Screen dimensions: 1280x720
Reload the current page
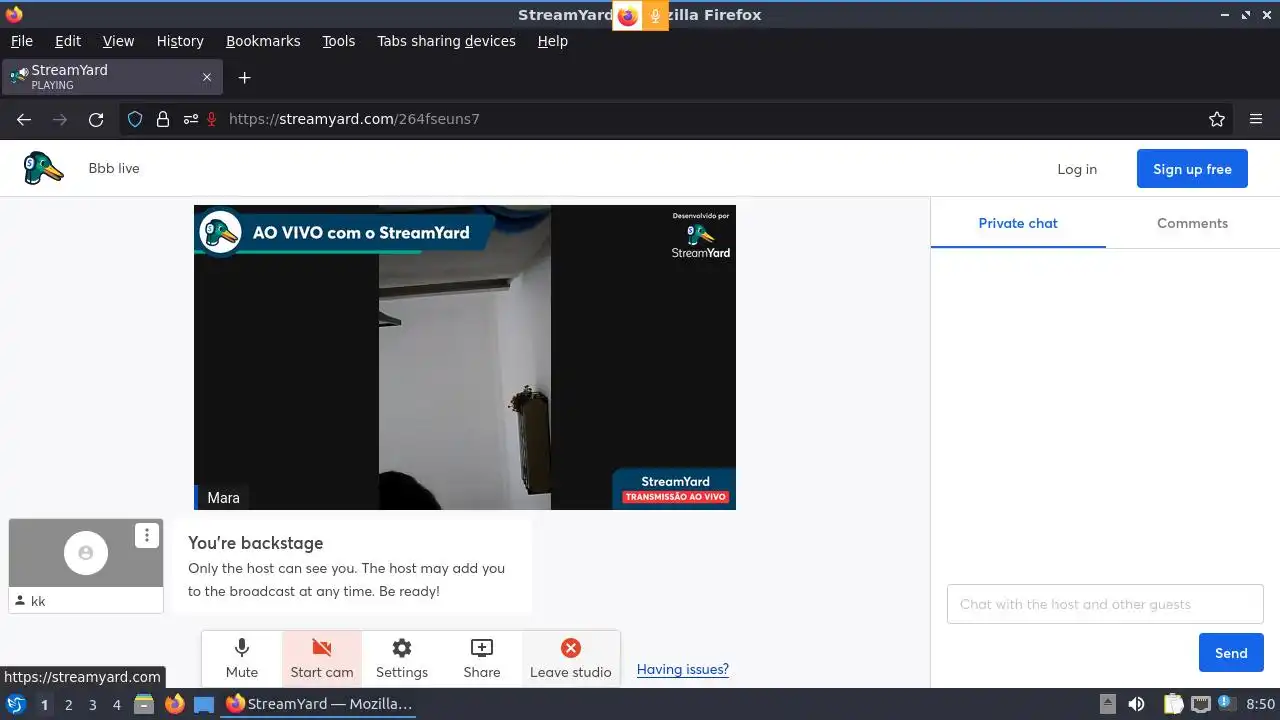(x=96, y=119)
